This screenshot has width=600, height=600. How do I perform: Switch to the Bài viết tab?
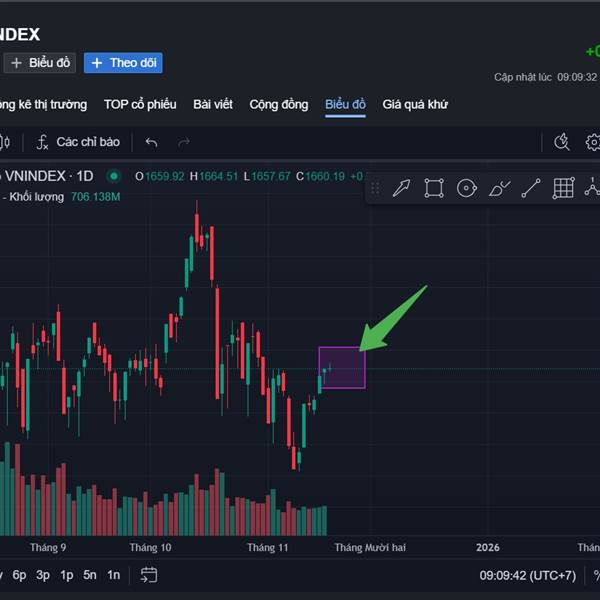pyautogui.click(x=213, y=104)
